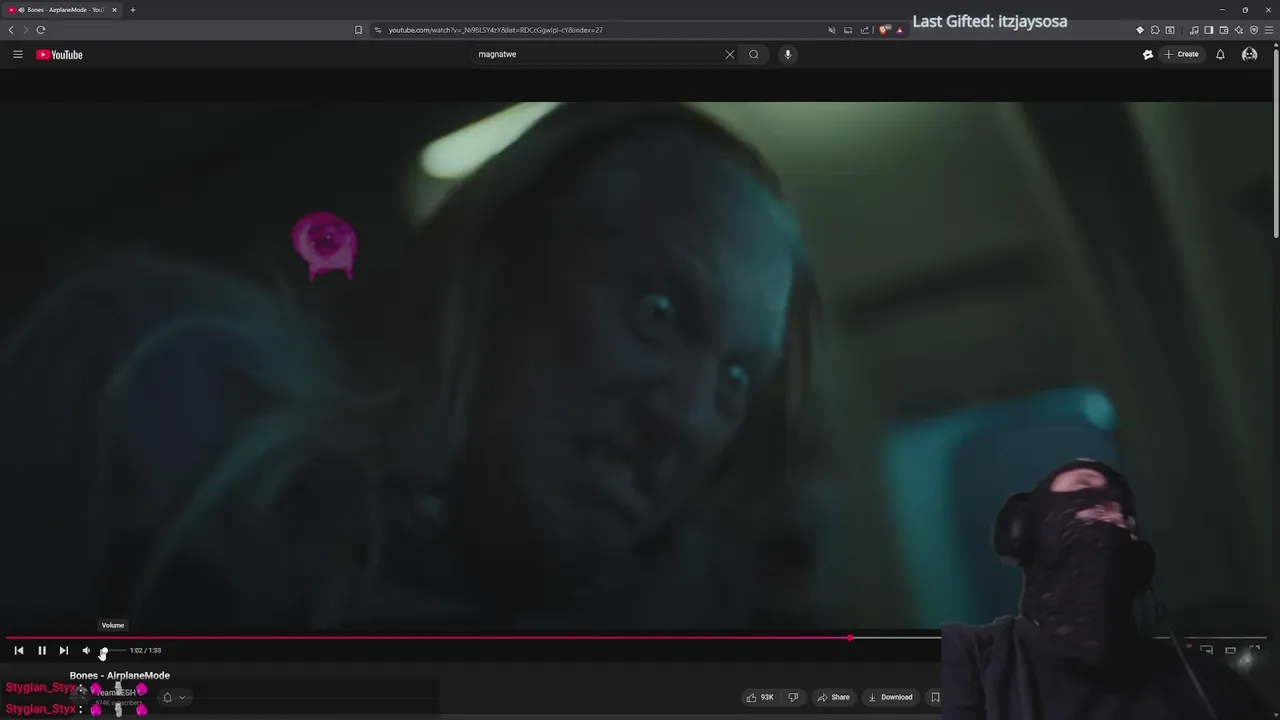Go to the YouTube home logo

point(59,54)
